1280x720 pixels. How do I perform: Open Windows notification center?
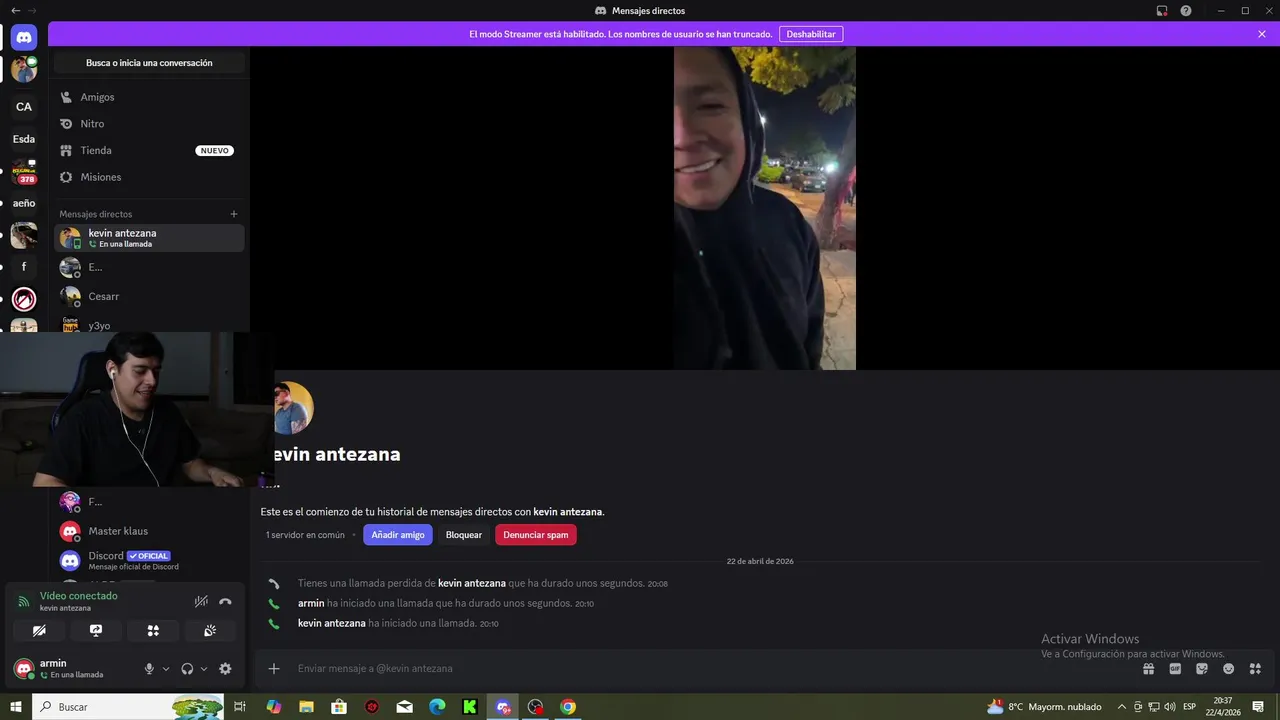click(x=1259, y=707)
